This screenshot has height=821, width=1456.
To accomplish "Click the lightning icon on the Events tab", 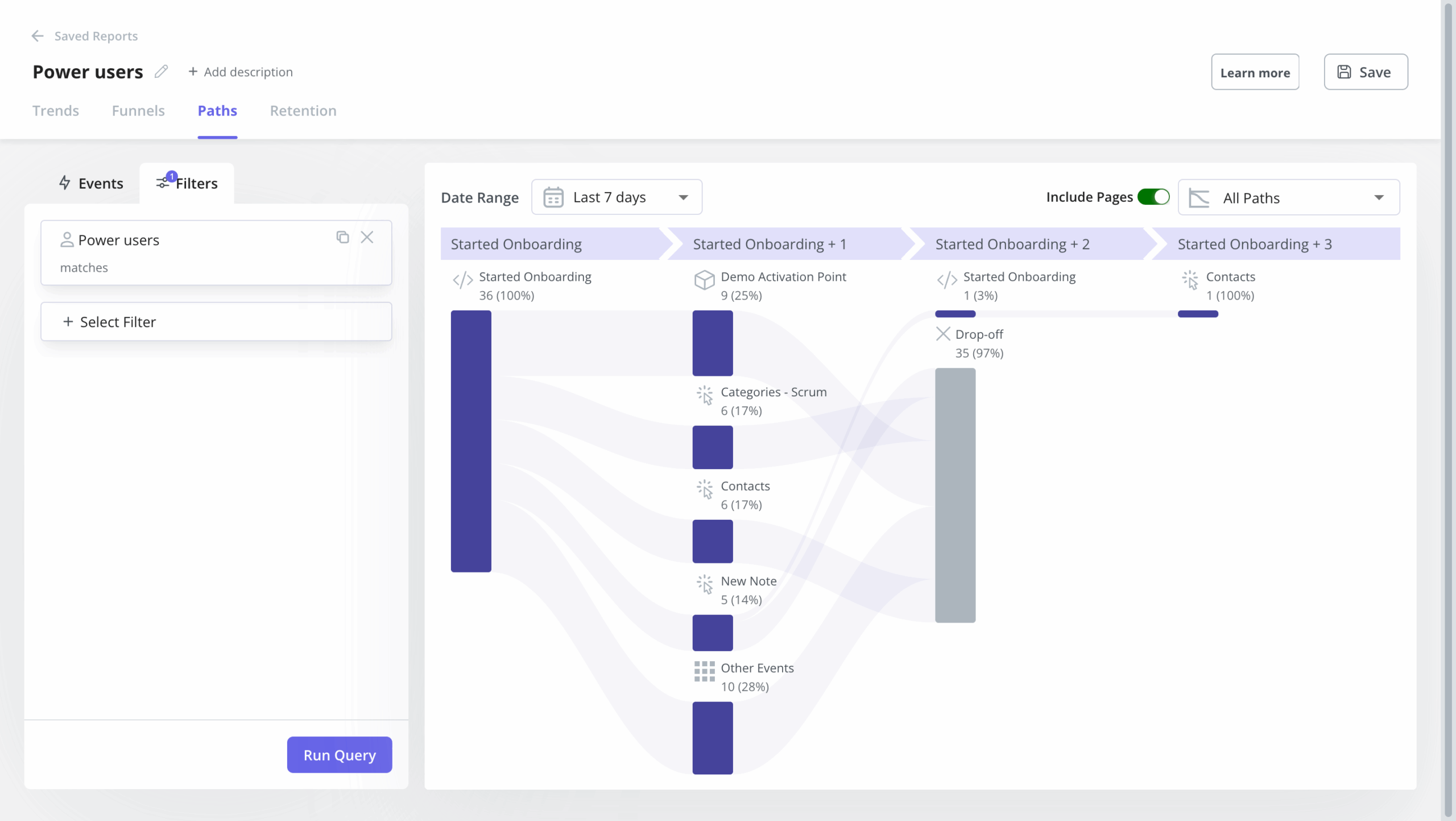I will tap(65, 183).
